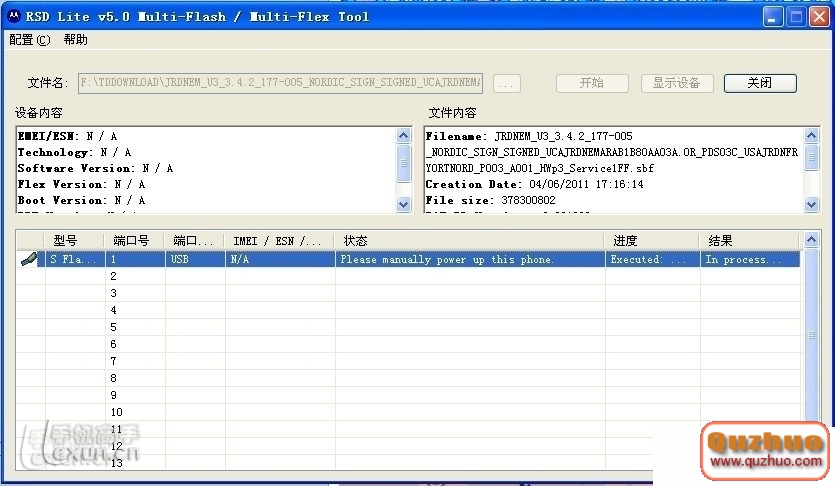Click the 关闭 button
835x486 pixels.
(760, 83)
